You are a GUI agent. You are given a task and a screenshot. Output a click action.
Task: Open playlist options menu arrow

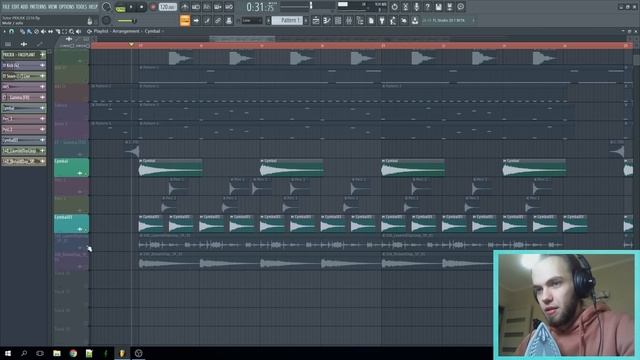[x=5, y=31]
